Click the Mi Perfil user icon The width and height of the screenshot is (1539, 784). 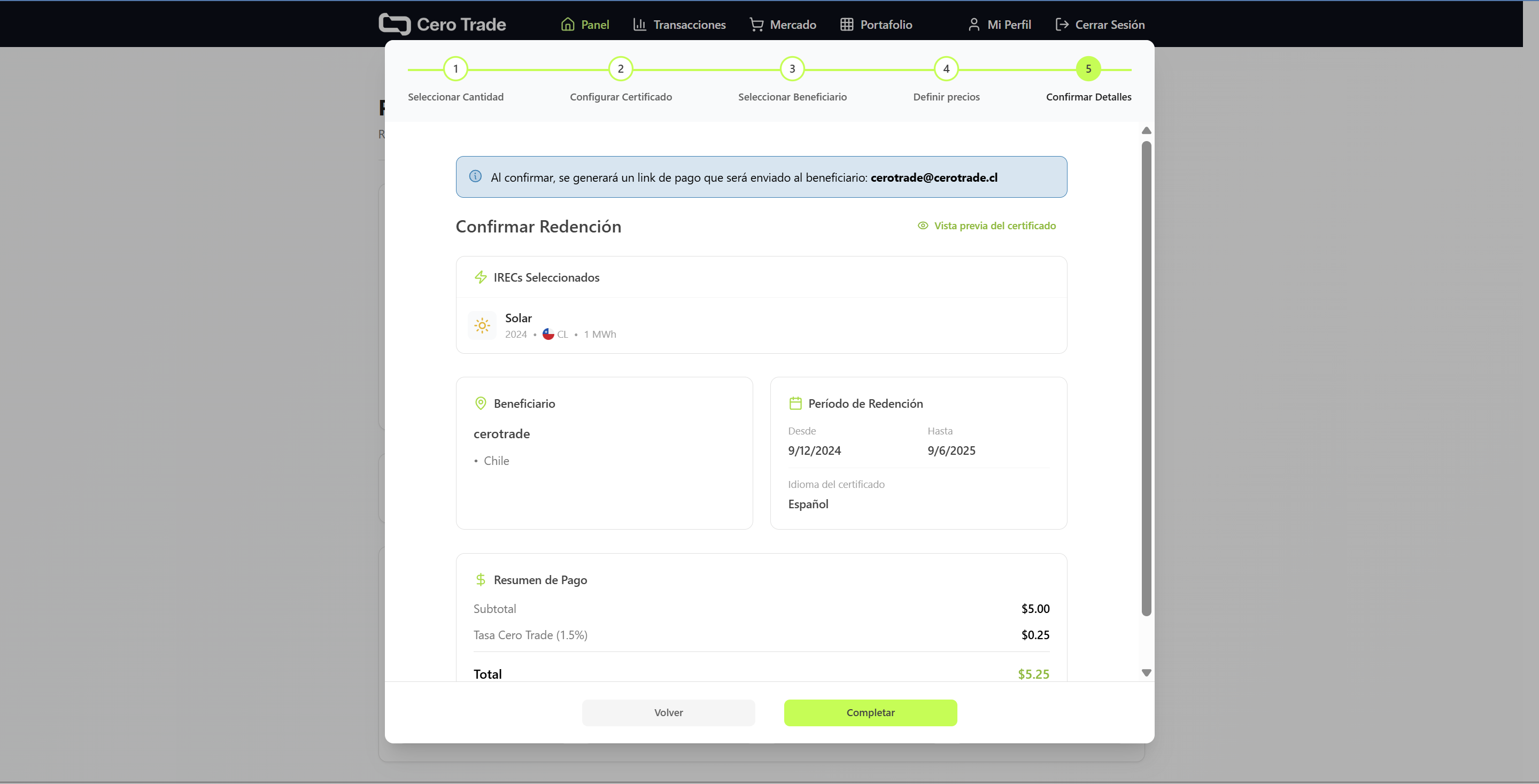click(x=974, y=25)
